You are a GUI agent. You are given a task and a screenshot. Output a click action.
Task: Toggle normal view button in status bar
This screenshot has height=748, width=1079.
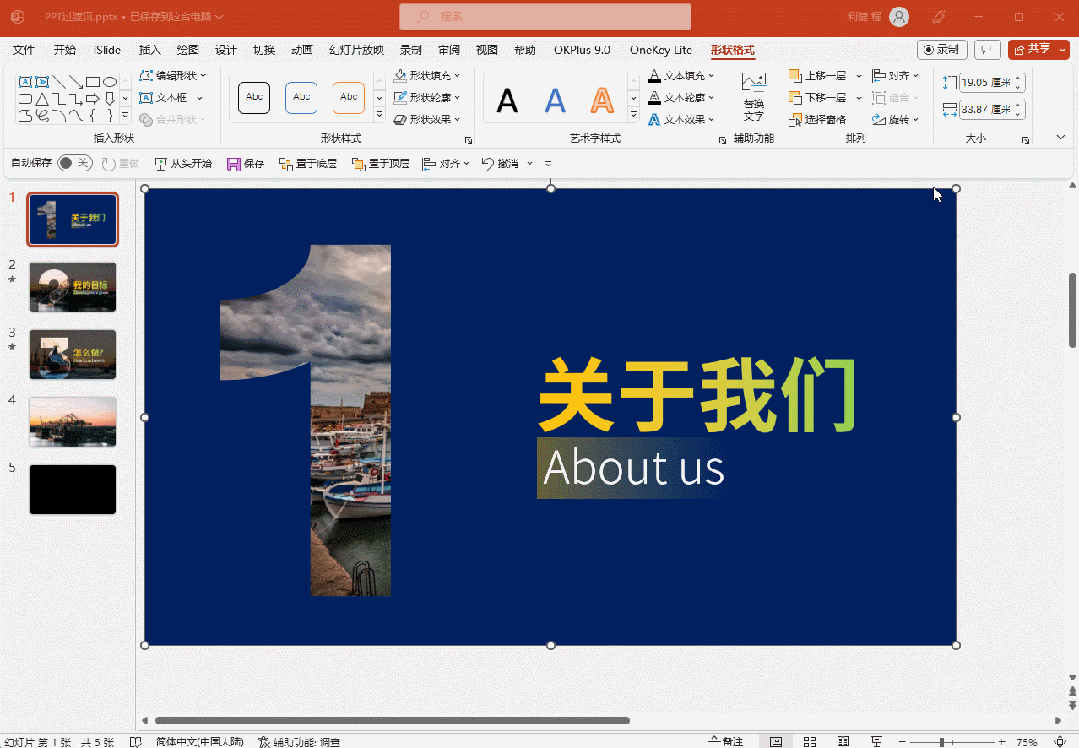tap(776, 742)
